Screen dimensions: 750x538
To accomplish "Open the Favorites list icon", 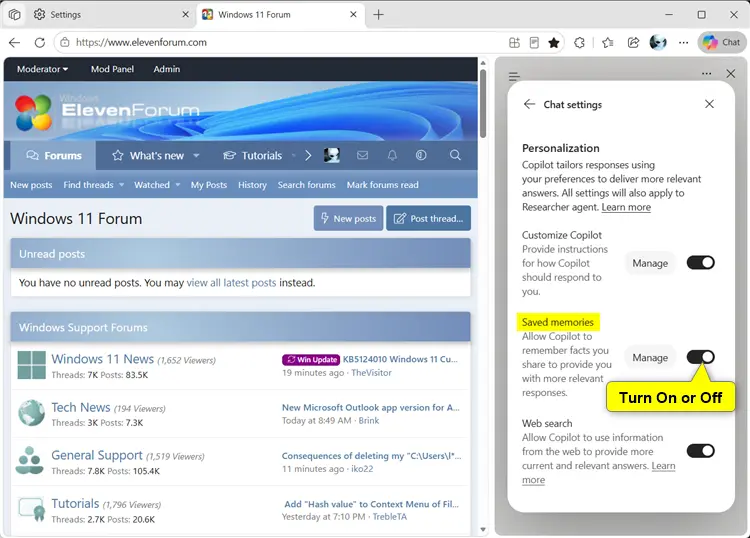I will (608, 43).
